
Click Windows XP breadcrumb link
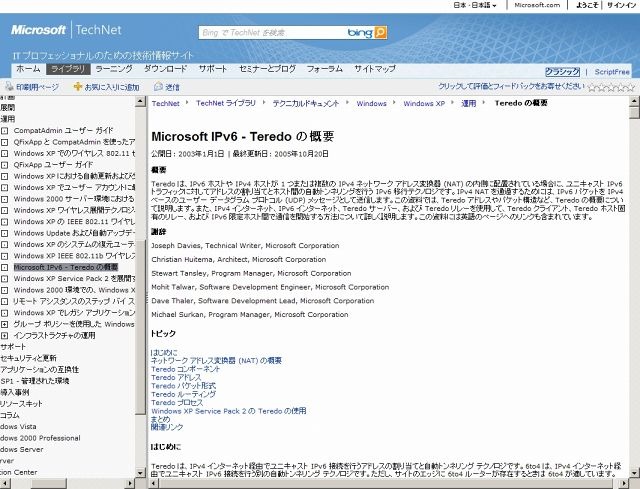[424, 103]
